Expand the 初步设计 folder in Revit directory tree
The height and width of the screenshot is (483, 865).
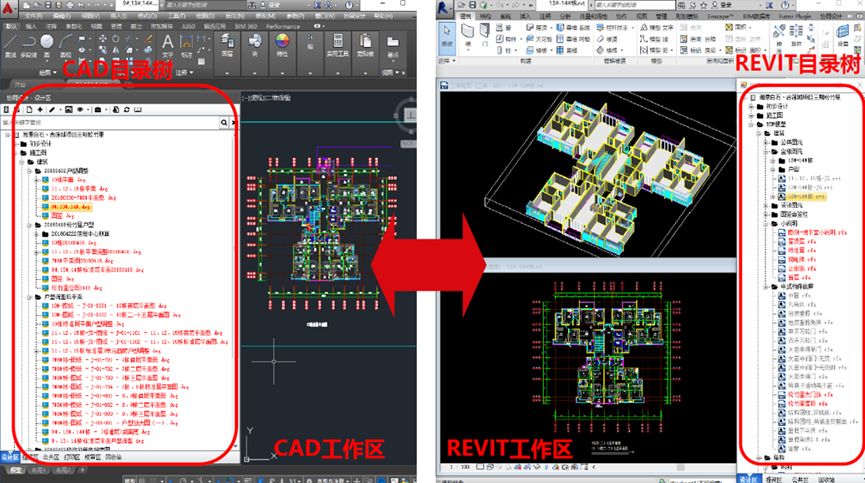point(751,106)
